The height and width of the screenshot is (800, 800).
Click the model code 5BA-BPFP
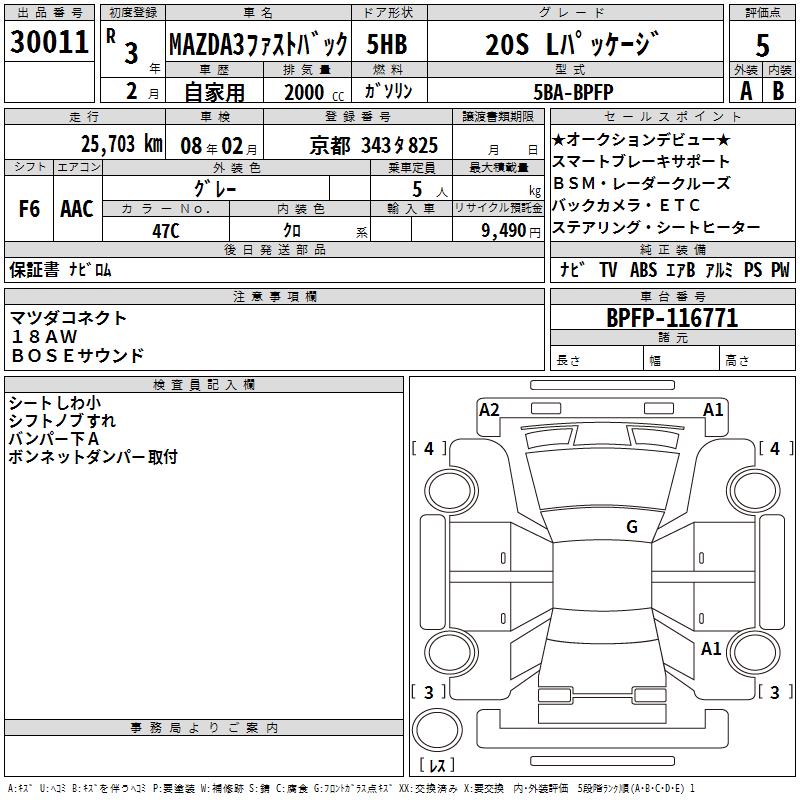pyautogui.click(x=573, y=92)
